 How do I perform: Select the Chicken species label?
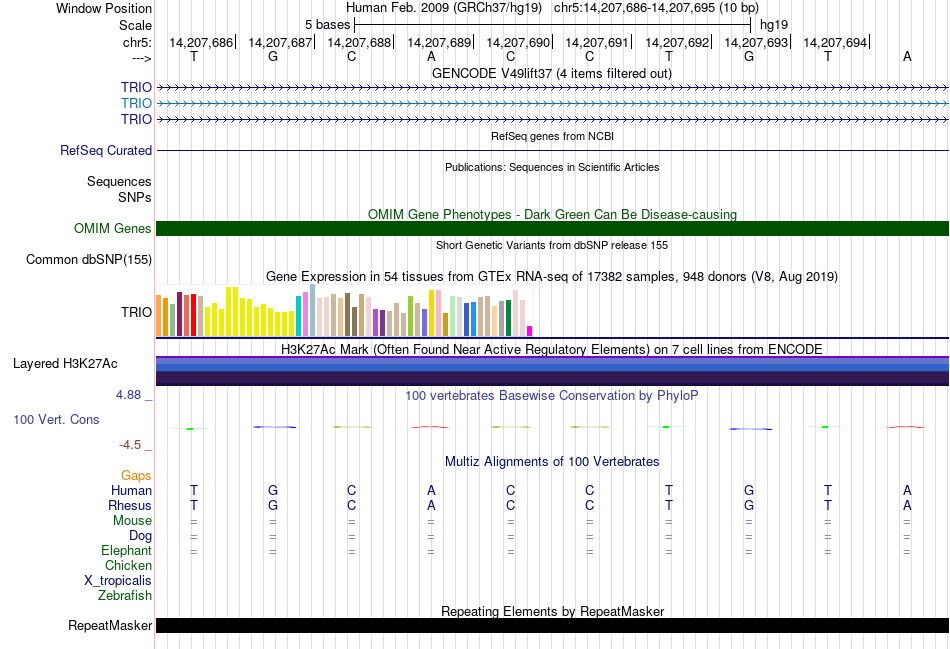pyautogui.click(x=128, y=565)
